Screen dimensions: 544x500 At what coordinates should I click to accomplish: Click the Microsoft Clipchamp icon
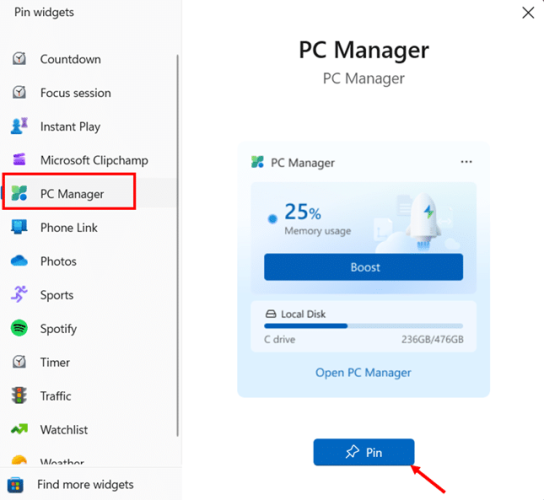pos(19,160)
